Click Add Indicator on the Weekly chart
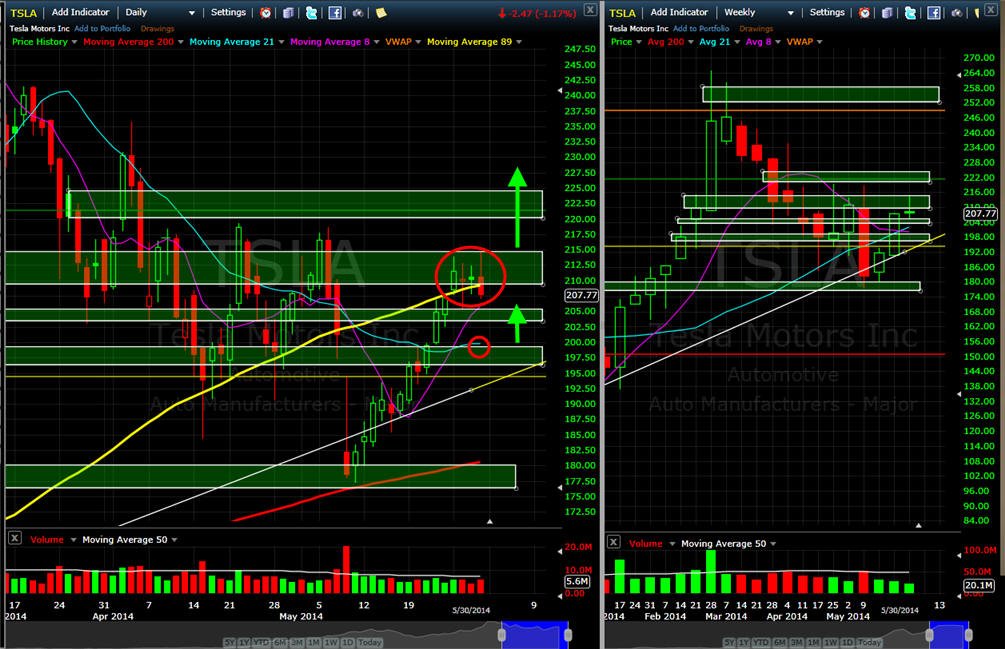This screenshot has width=1005, height=649. tap(679, 12)
